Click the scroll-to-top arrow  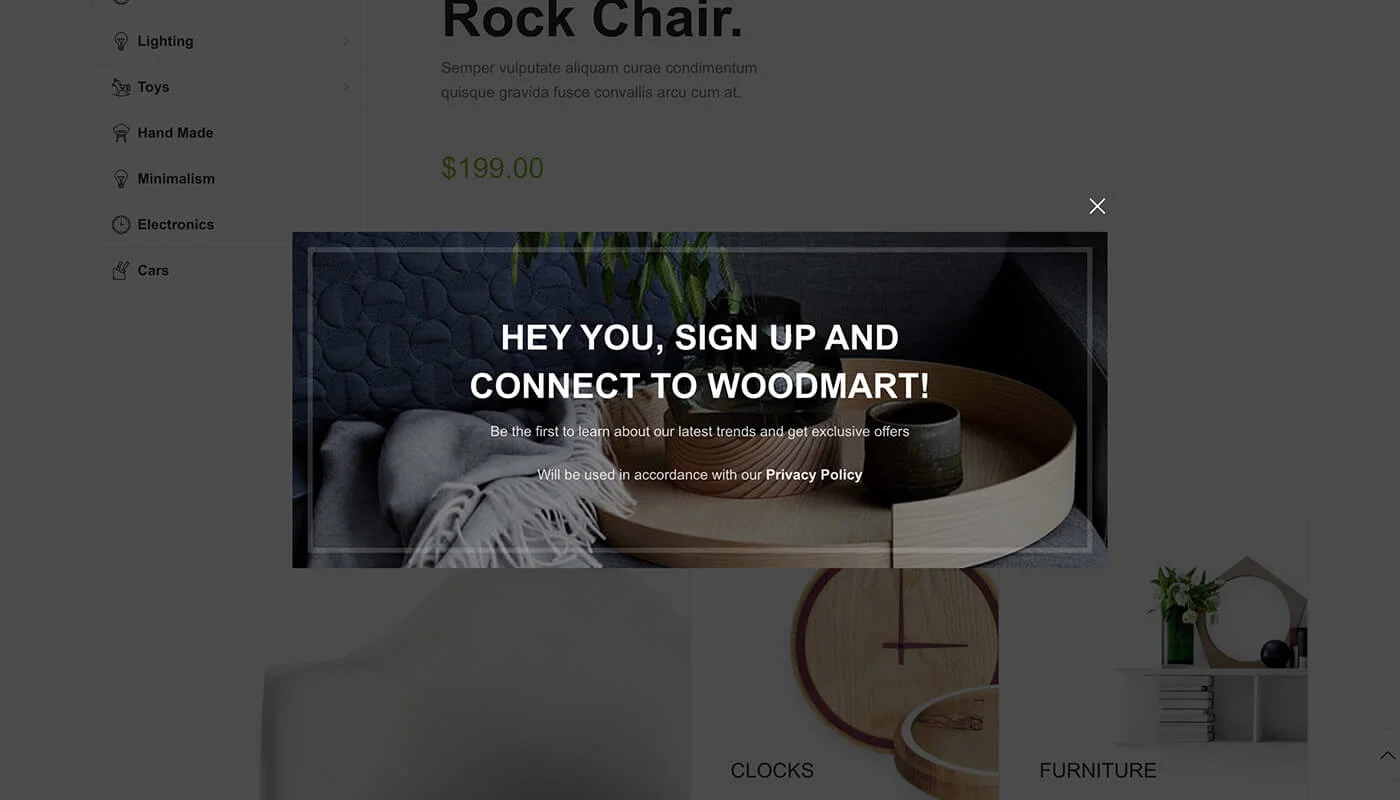click(x=1385, y=755)
